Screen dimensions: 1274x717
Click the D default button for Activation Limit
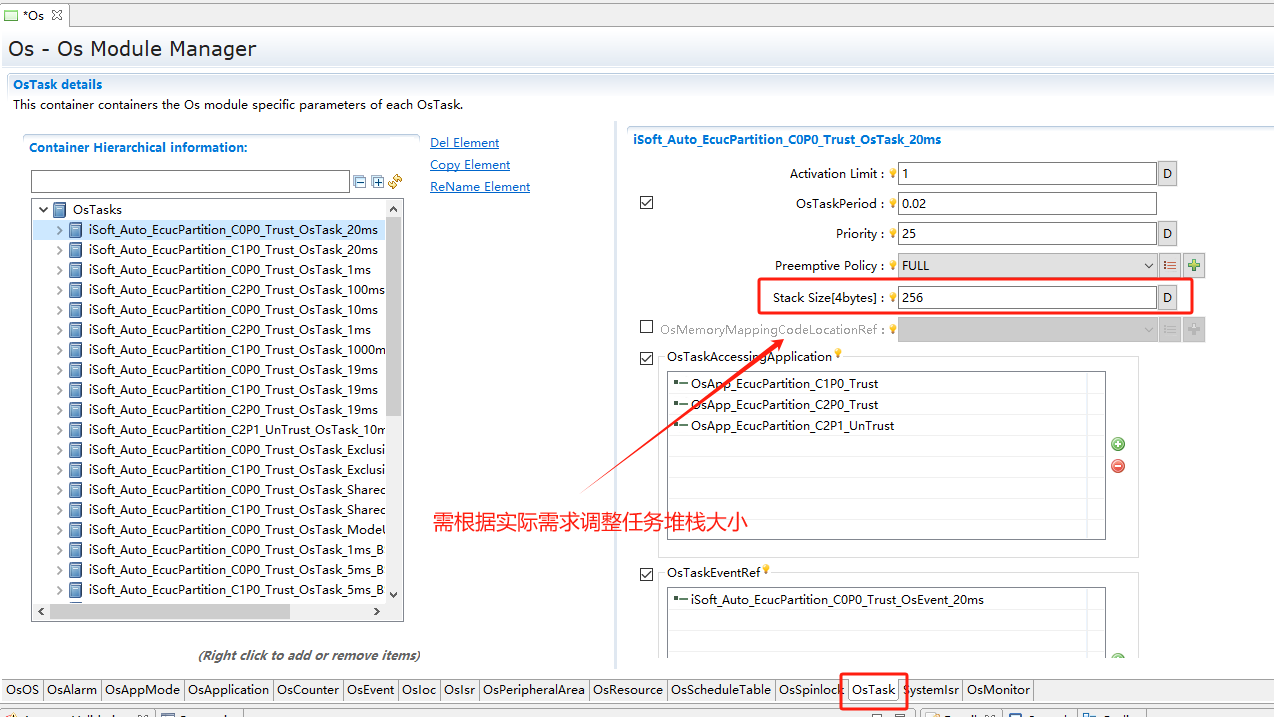[x=1166, y=174]
